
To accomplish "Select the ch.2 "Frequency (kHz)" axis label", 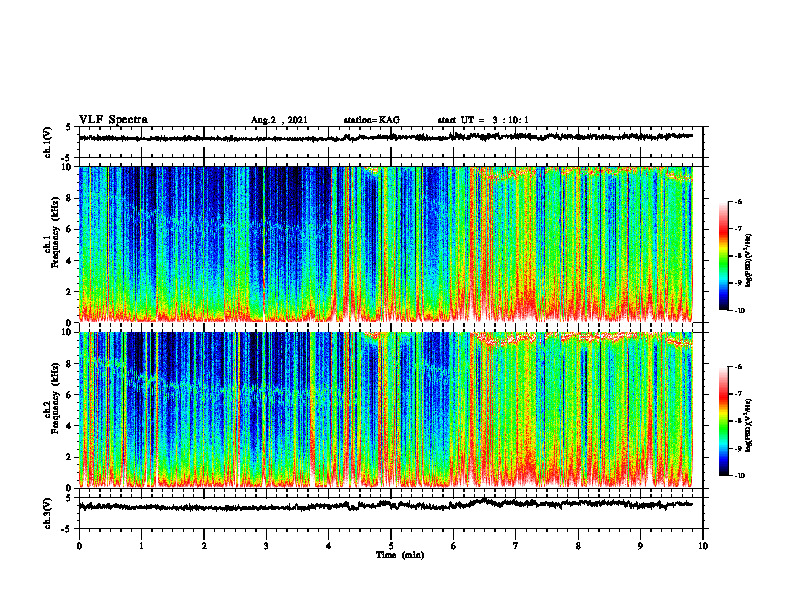I will tap(55, 399).
